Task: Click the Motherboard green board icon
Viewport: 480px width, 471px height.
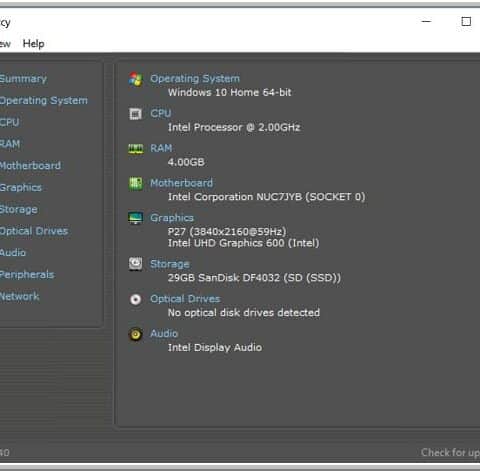Action: tap(136, 184)
